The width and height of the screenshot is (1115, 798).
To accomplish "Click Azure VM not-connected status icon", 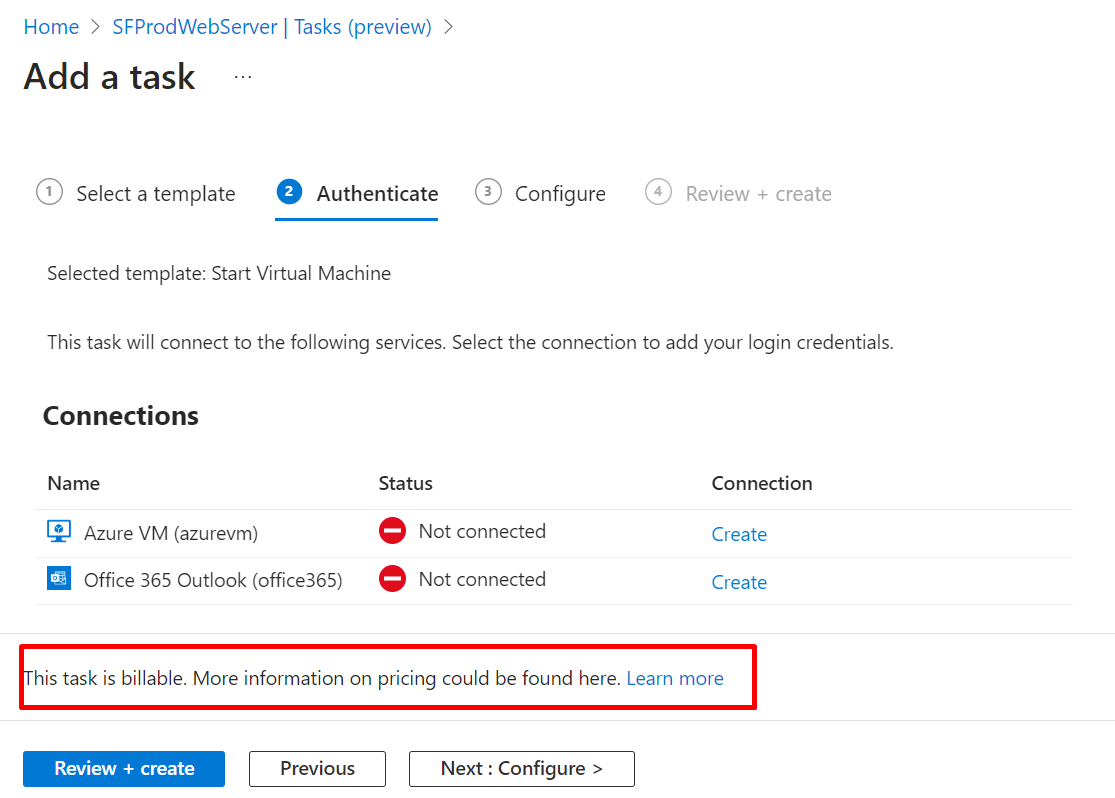I will 393,531.
